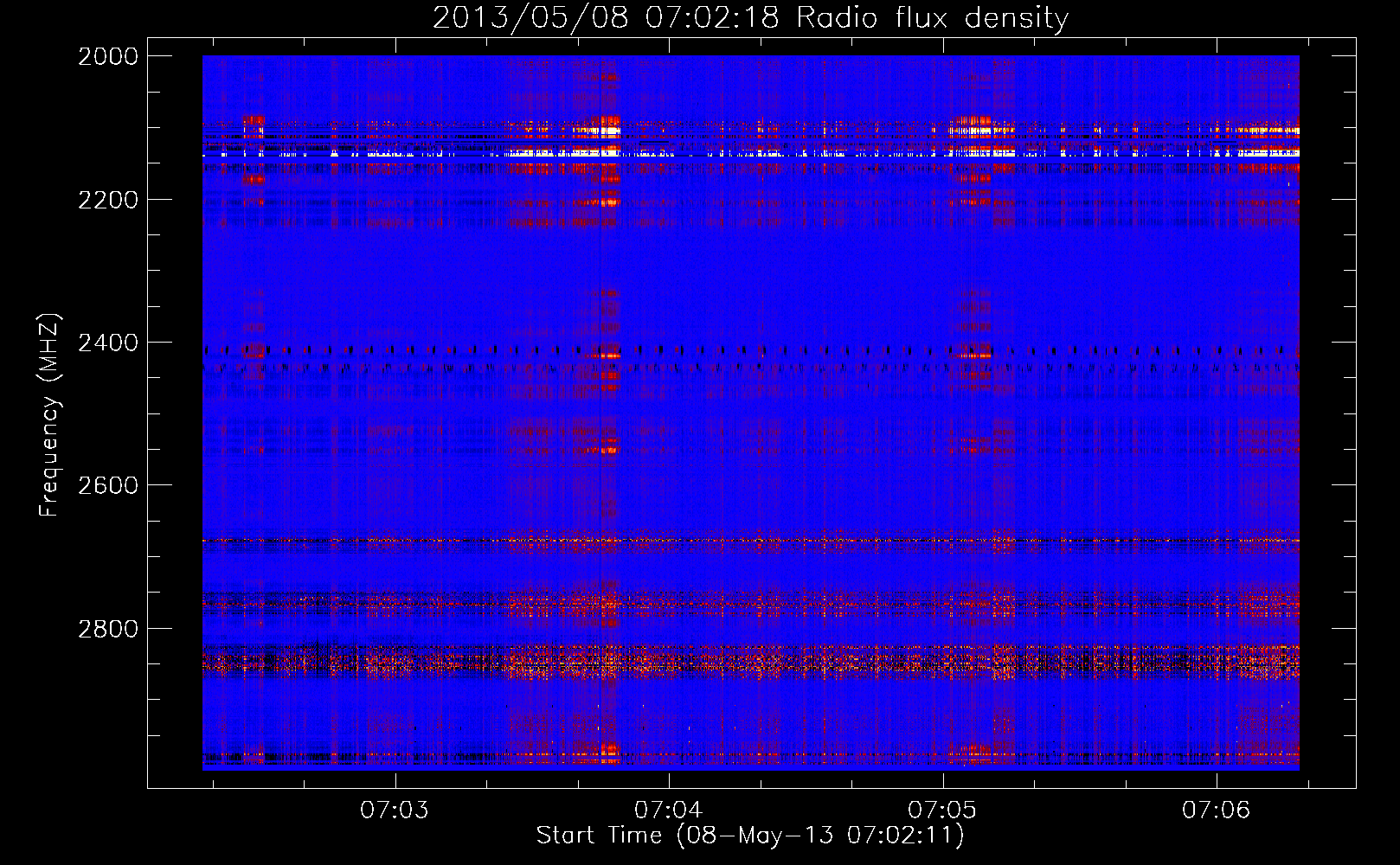Select the 2800 frequency axis label

(107, 628)
